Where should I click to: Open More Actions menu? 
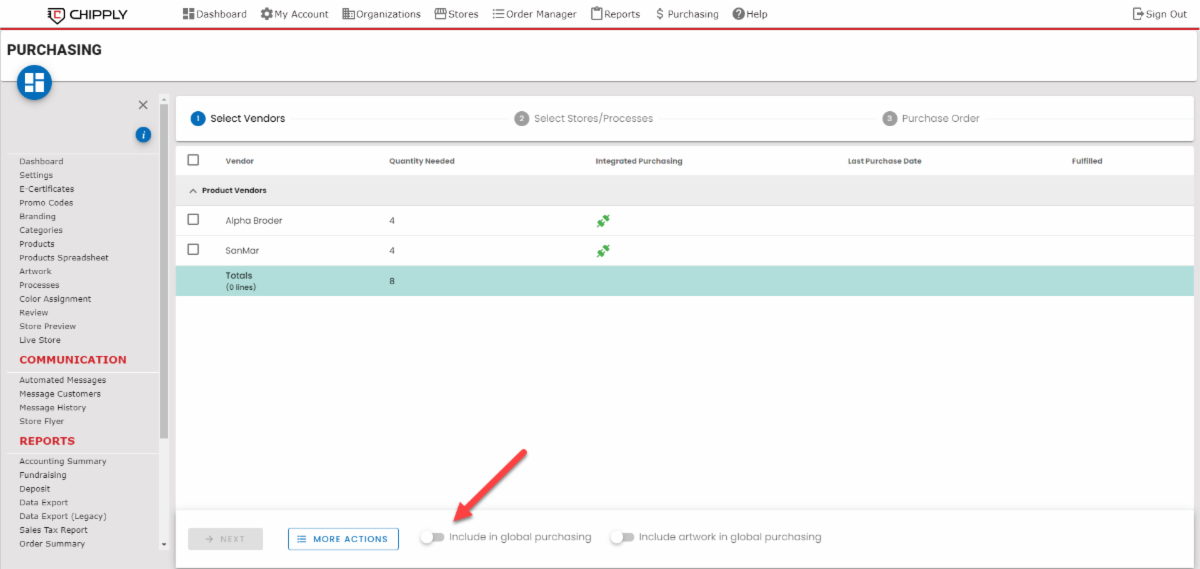coord(343,539)
